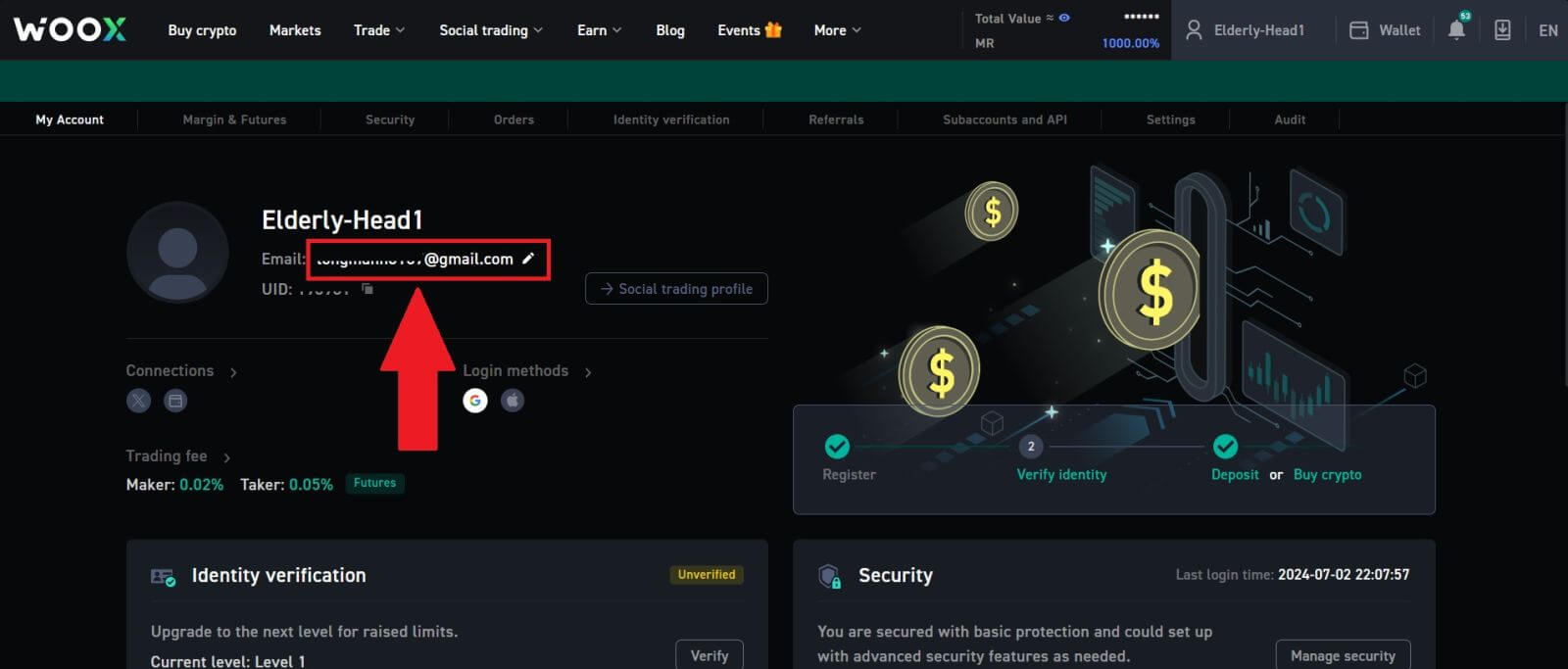
Task: Toggle Total Value visibility eye icon
Action: coord(1064,18)
